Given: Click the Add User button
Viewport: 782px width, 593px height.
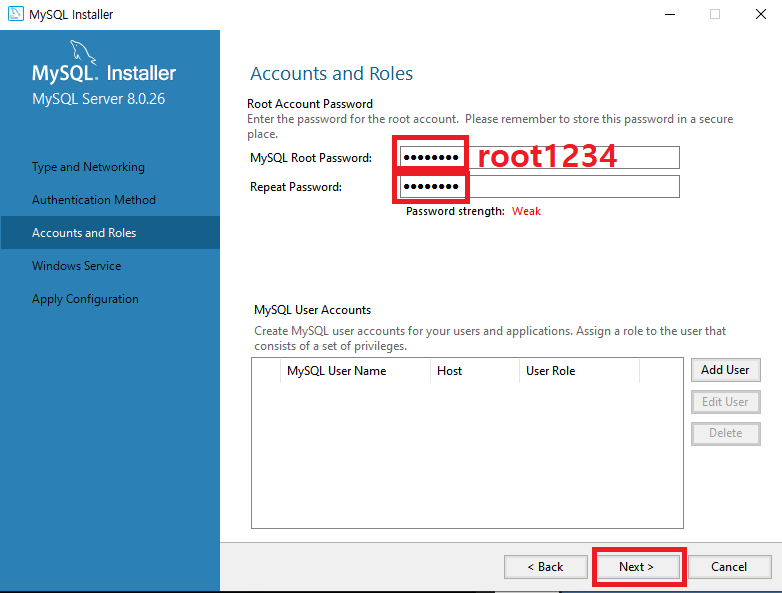Looking at the screenshot, I should pos(725,370).
